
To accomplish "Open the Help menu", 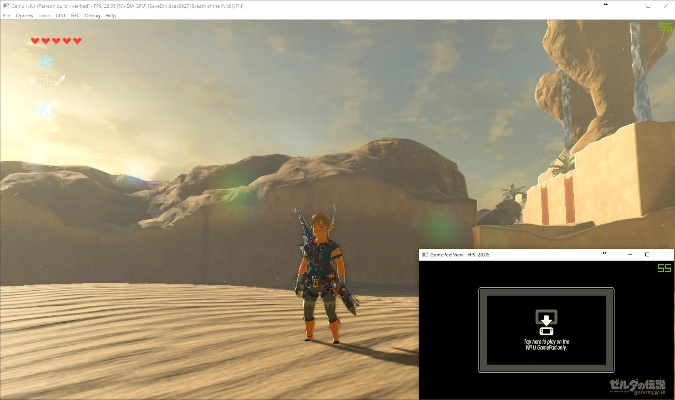I will (x=110, y=16).
